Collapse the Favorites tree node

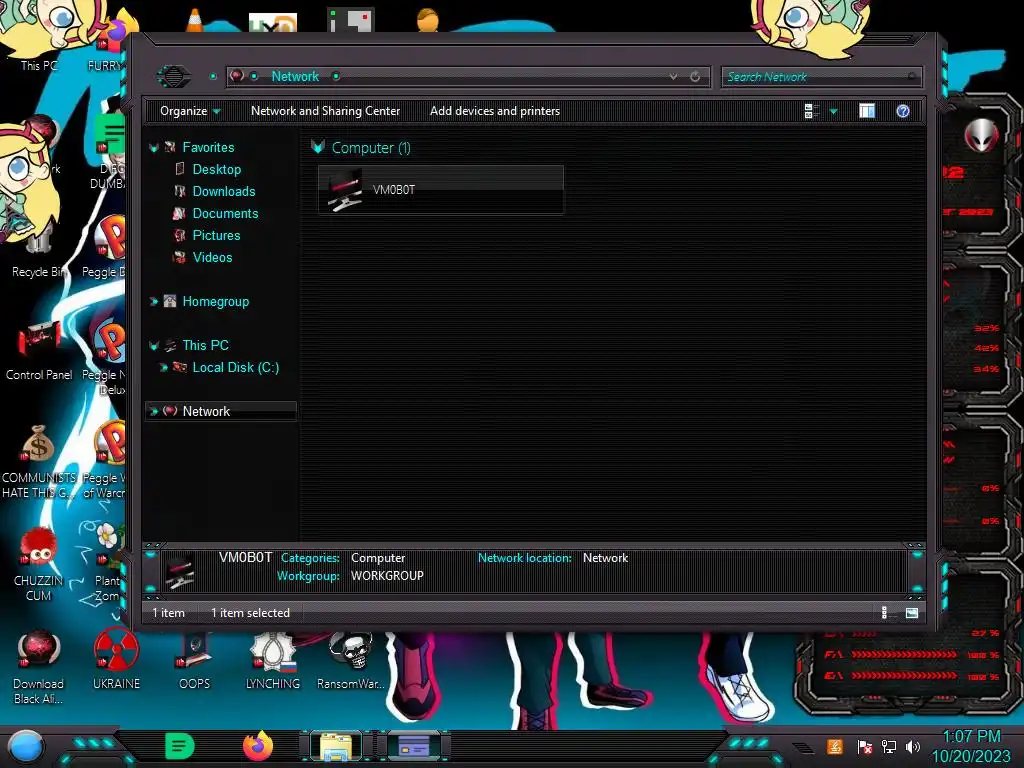154,148
